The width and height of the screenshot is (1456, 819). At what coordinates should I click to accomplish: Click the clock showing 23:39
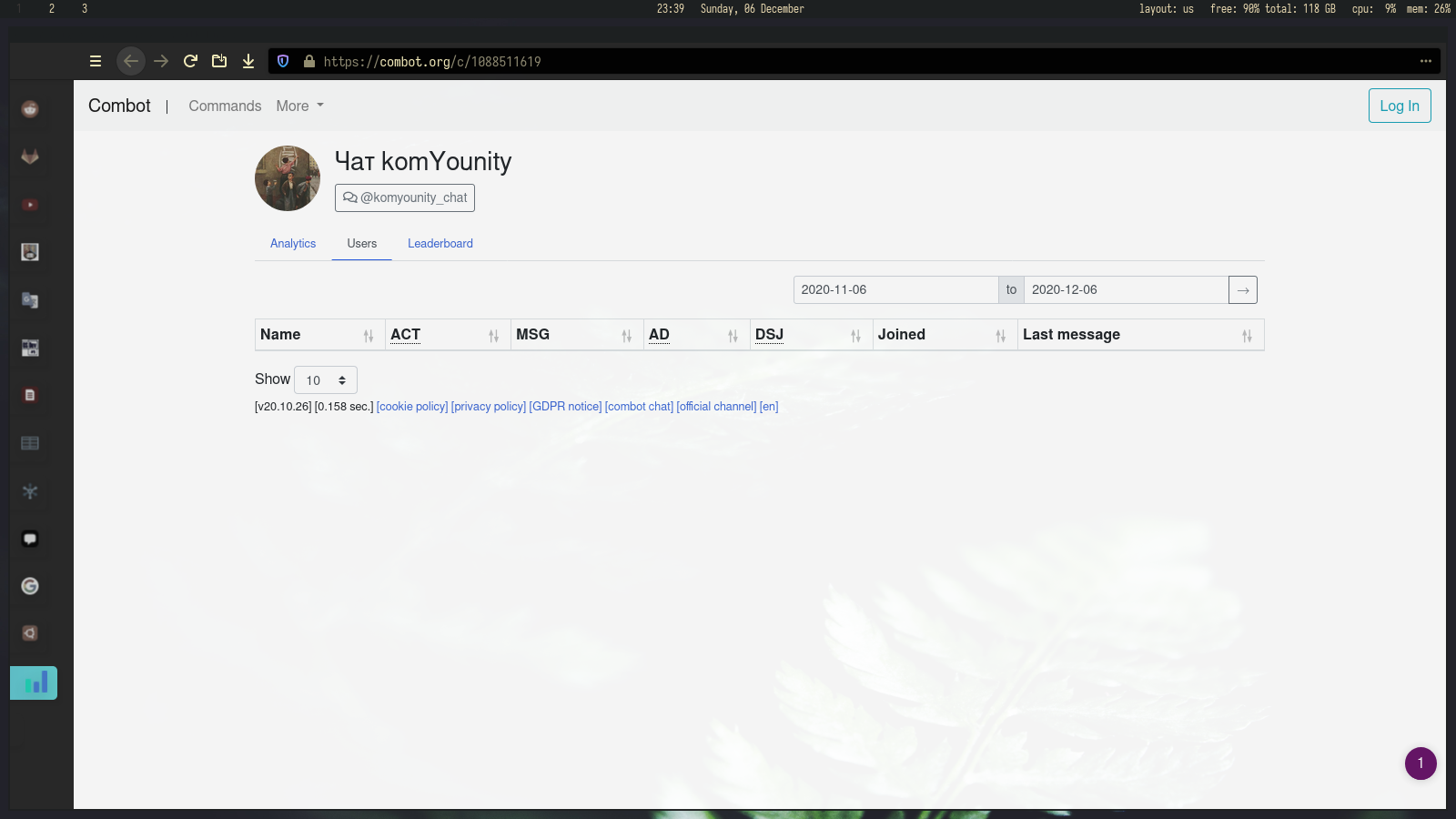coord(671,8)
